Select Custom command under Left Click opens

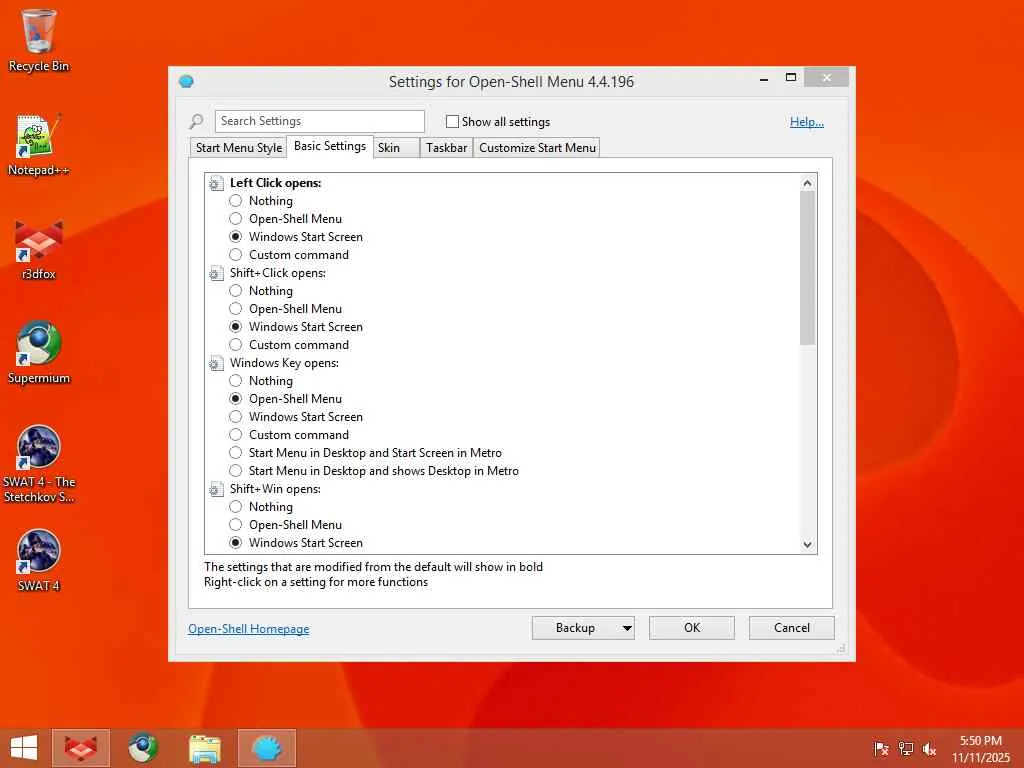(236, 255)
